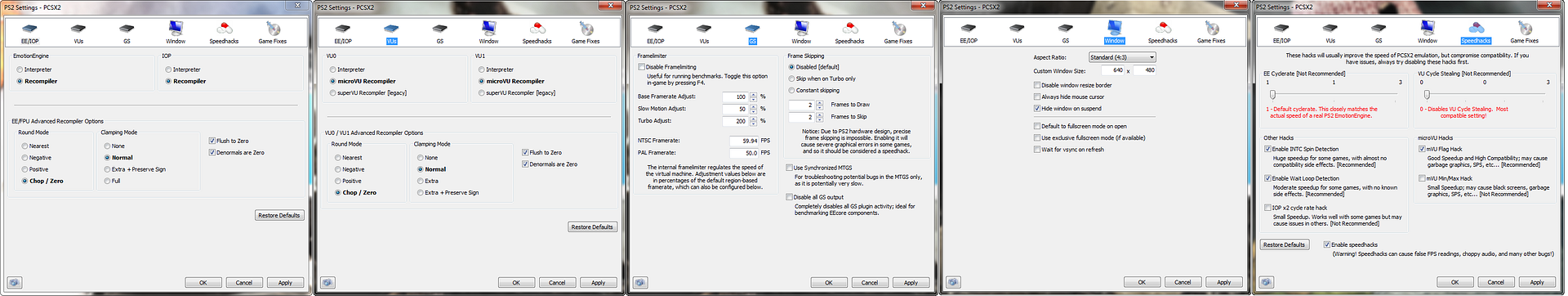Click the Game Fixes disc icon in the Framelimiter window

[898, 29]
